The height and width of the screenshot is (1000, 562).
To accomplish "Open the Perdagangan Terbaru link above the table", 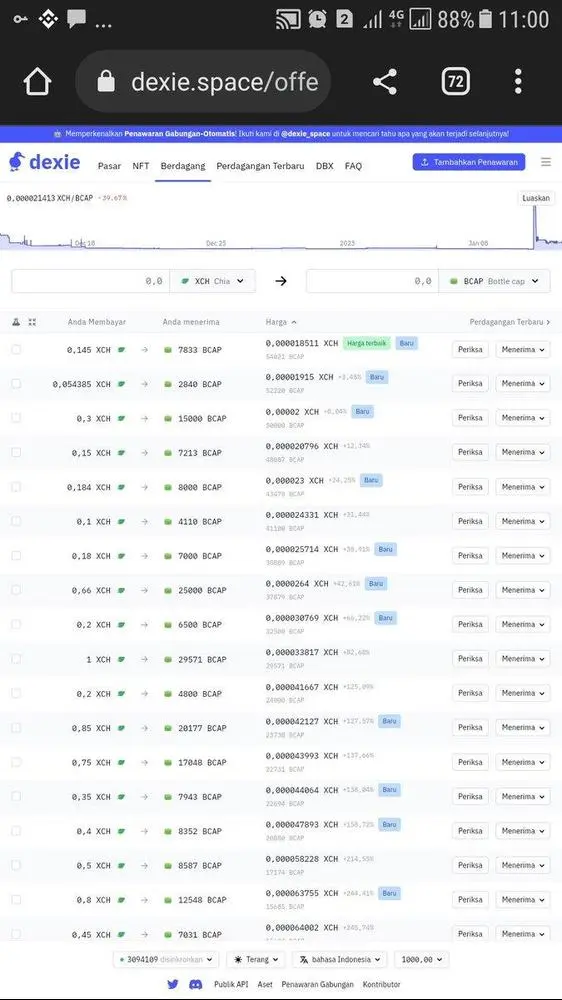I will [x=510, y=322].
